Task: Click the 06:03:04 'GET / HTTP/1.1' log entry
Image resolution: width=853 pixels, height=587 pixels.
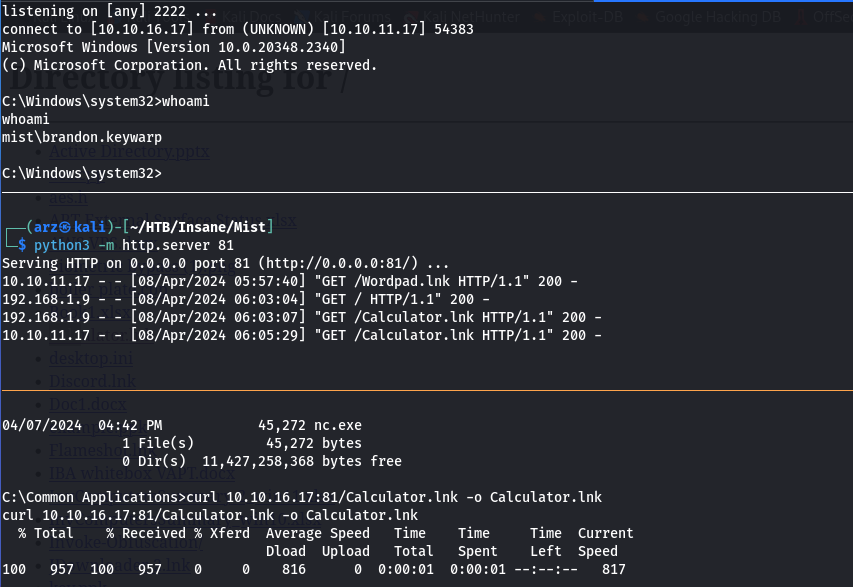Action: [245, 299]
